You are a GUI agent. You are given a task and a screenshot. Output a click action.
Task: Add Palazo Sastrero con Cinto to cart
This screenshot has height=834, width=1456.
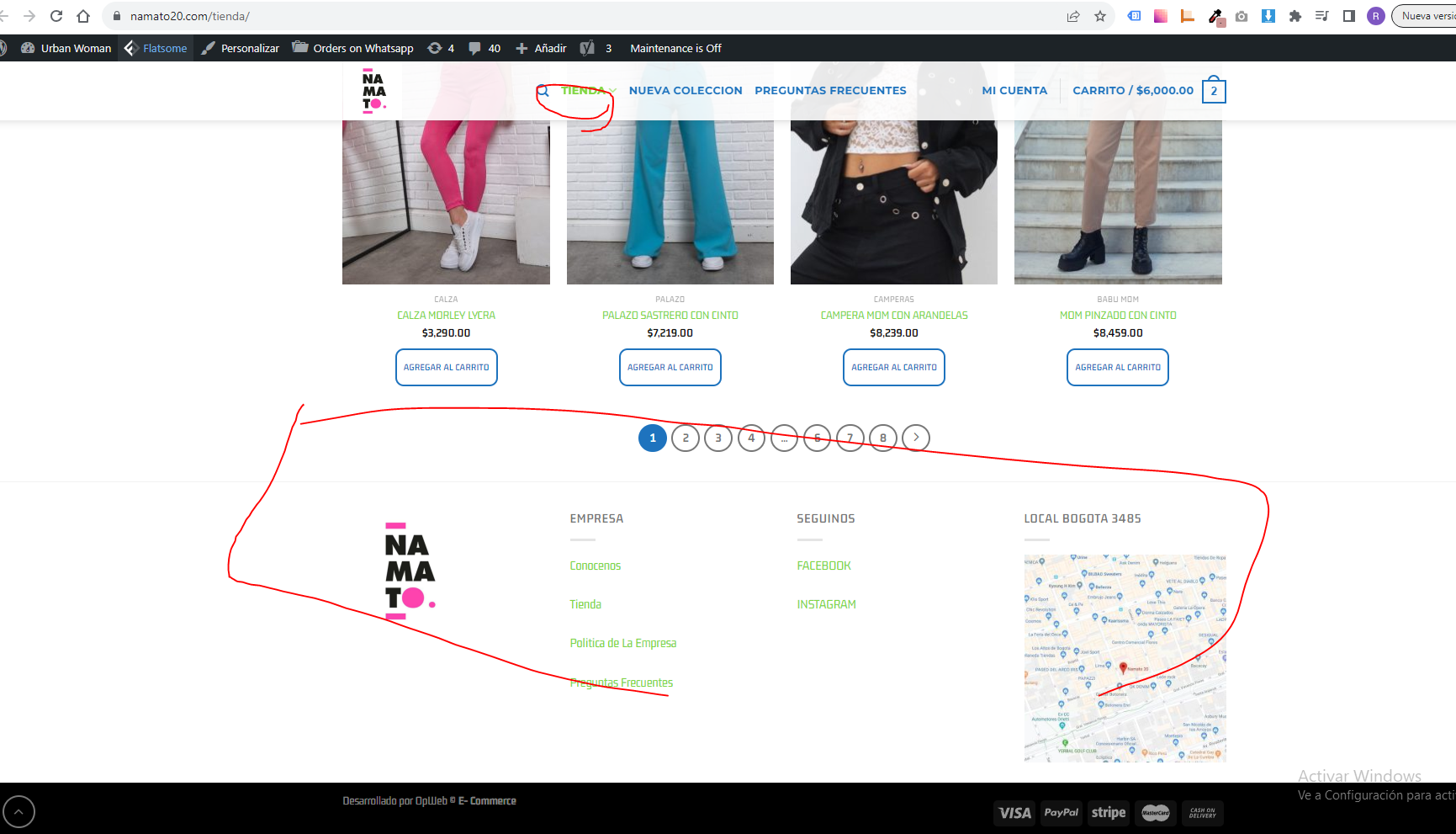670,368
